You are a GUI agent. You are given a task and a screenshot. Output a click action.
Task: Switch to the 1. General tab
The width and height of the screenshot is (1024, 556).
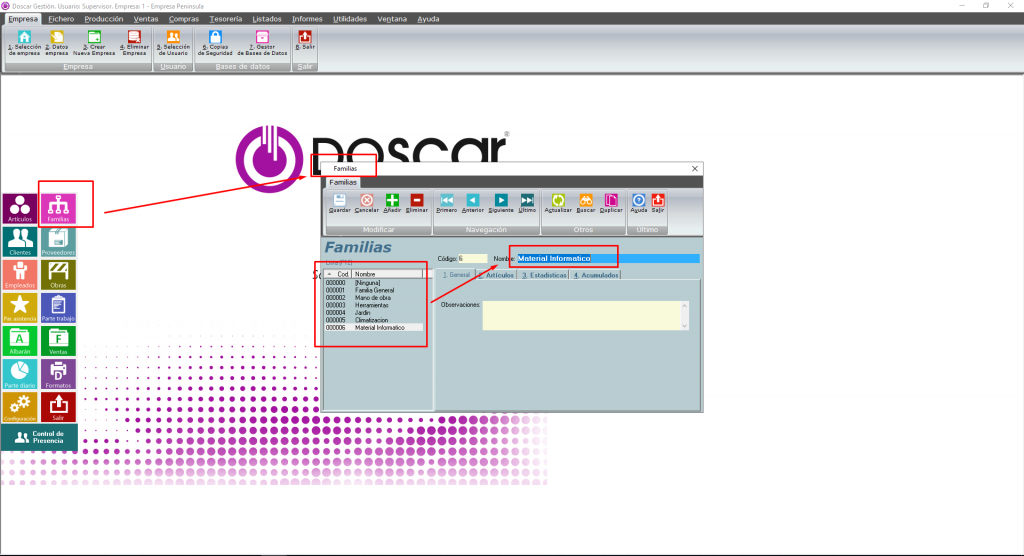(x=456, y=275)
